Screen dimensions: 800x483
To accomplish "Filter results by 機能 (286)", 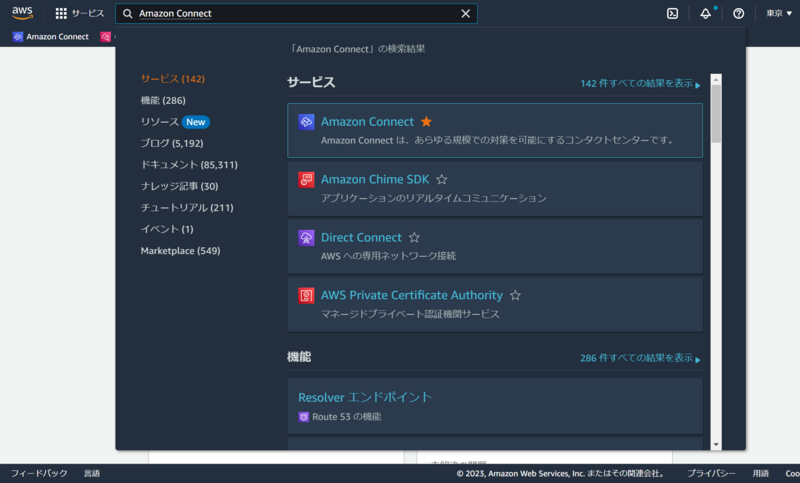I will pos(163,100).
